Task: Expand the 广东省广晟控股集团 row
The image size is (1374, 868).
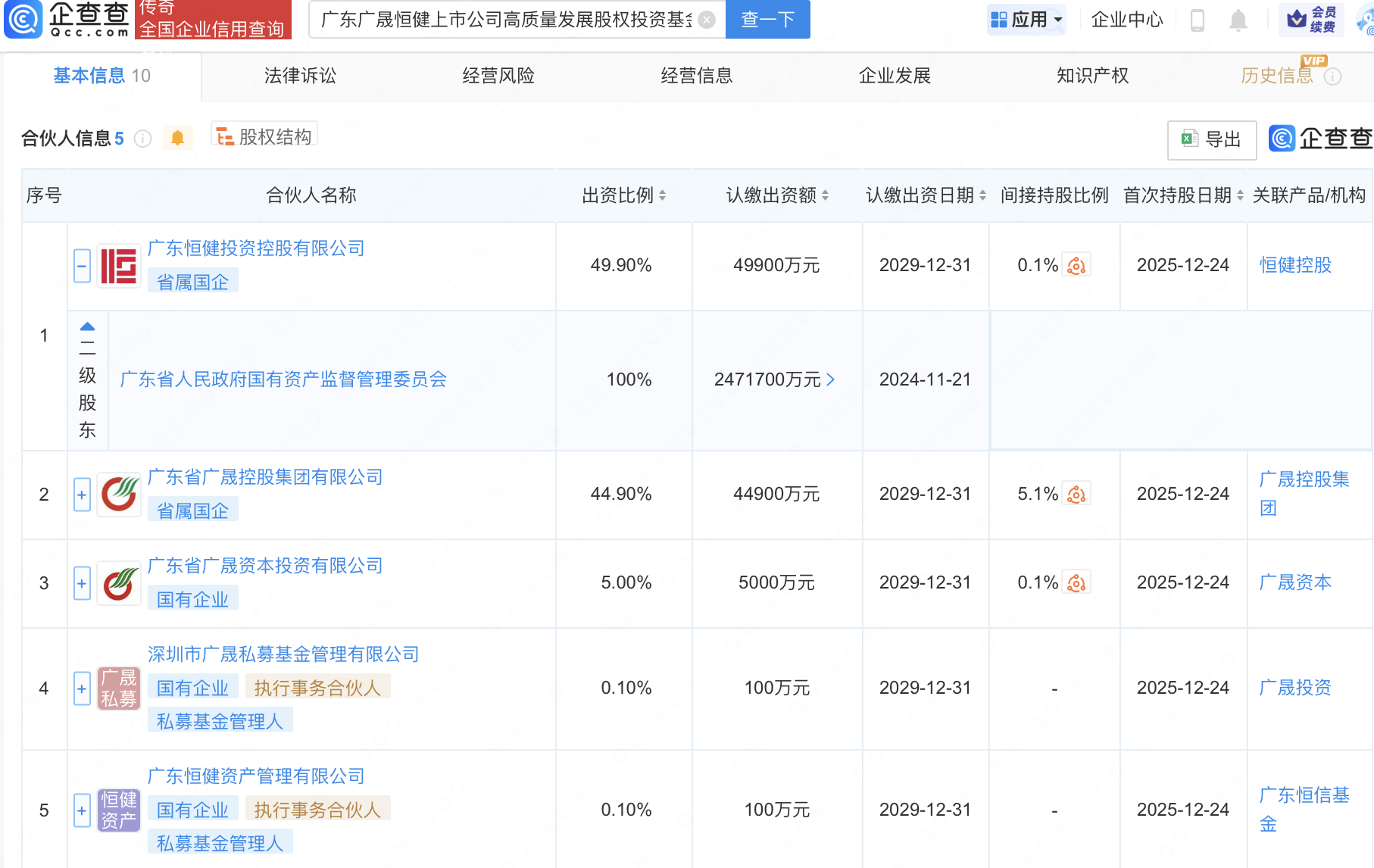Action: click(82, 495)
